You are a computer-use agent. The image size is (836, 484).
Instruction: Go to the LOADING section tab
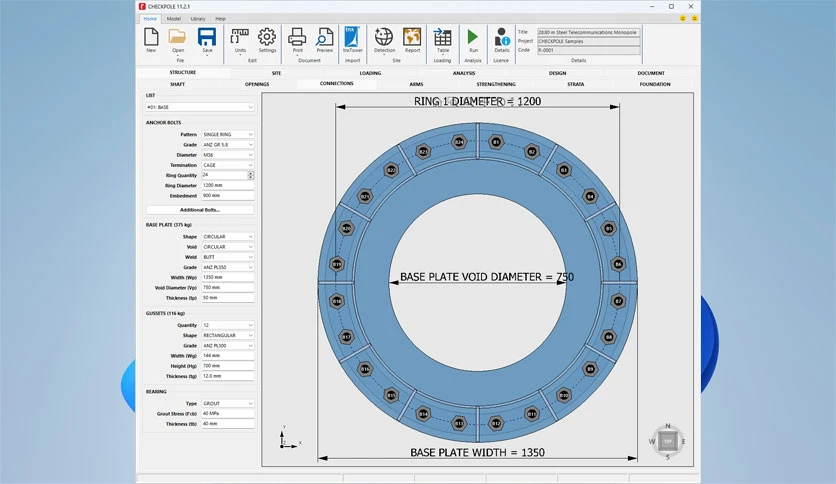click(x=370, y=73)
